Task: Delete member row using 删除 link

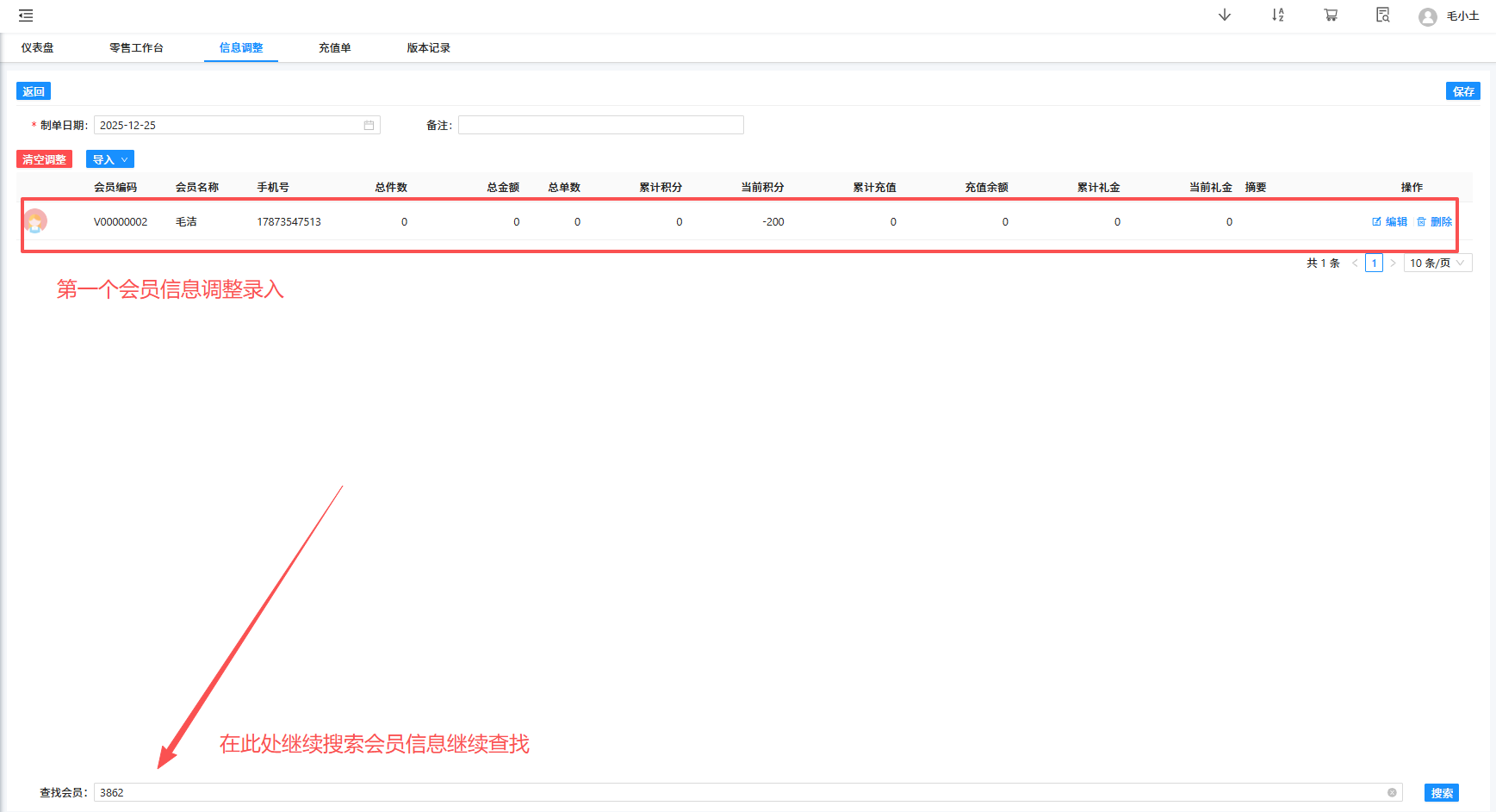Action: tap(1435, 222)
